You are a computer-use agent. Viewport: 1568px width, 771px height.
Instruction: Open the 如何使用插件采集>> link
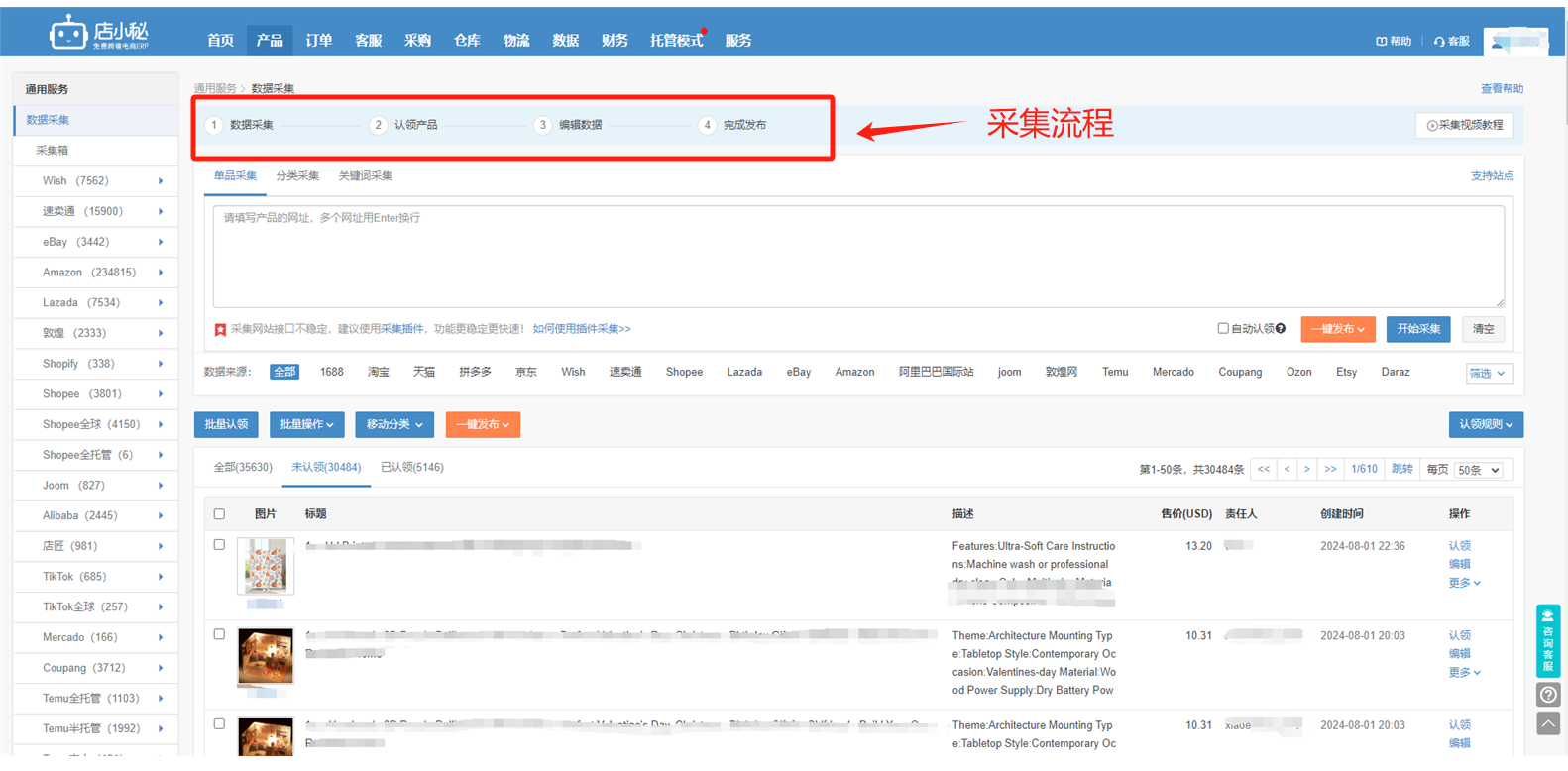tap(582, 329)
